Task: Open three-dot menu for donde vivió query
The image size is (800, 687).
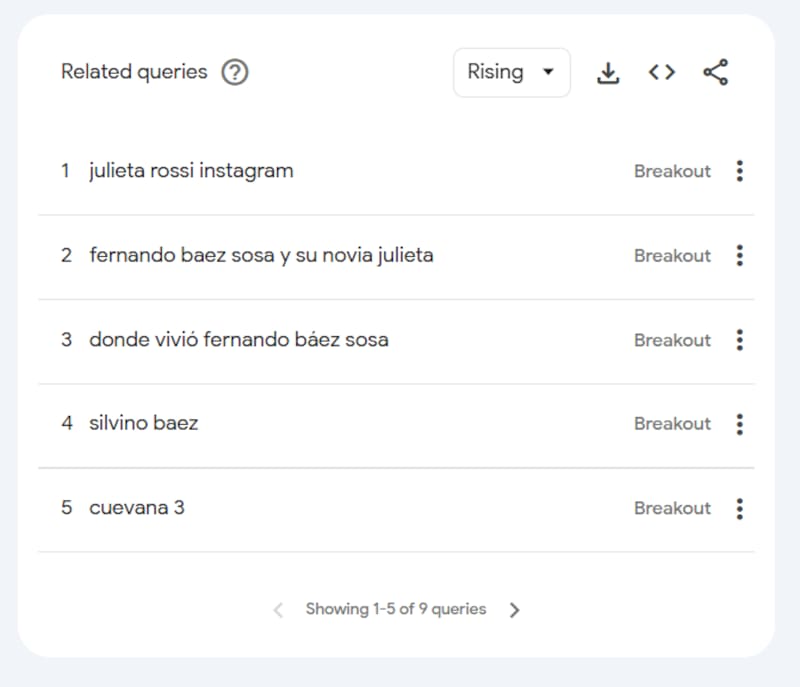Action: [x=739, y=340]
